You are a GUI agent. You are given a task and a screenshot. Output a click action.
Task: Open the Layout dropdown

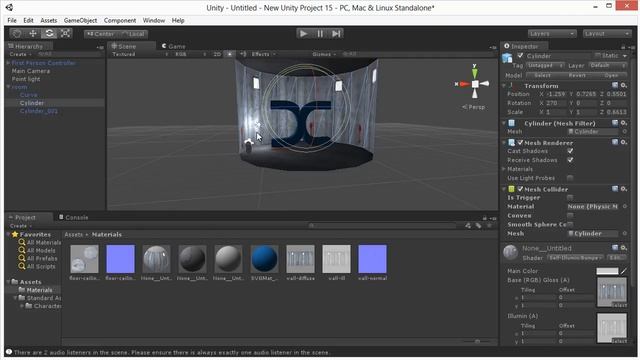[x=607, y=34]
